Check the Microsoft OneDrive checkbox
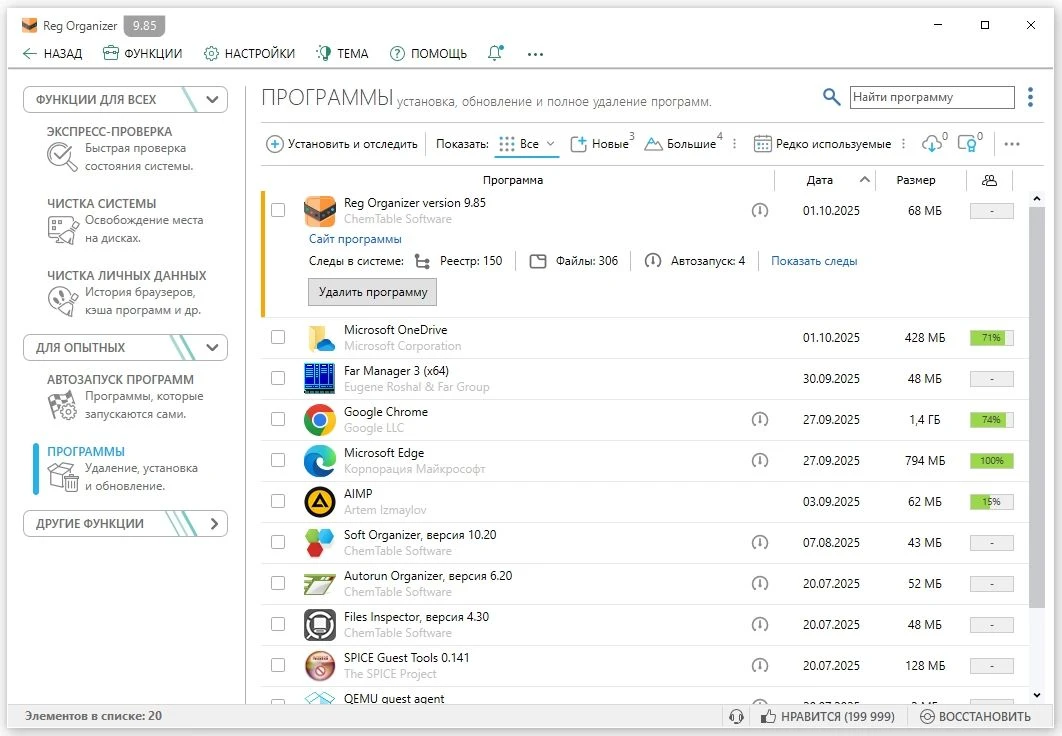 point(278,338)
